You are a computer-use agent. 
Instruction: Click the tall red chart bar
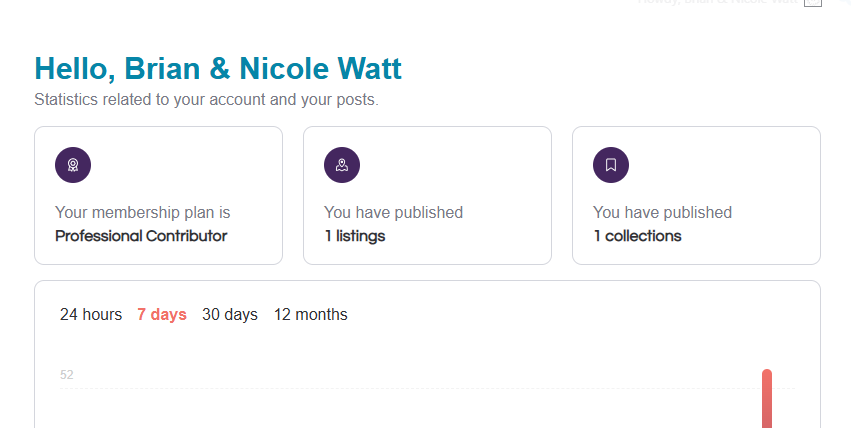(767, 400)
